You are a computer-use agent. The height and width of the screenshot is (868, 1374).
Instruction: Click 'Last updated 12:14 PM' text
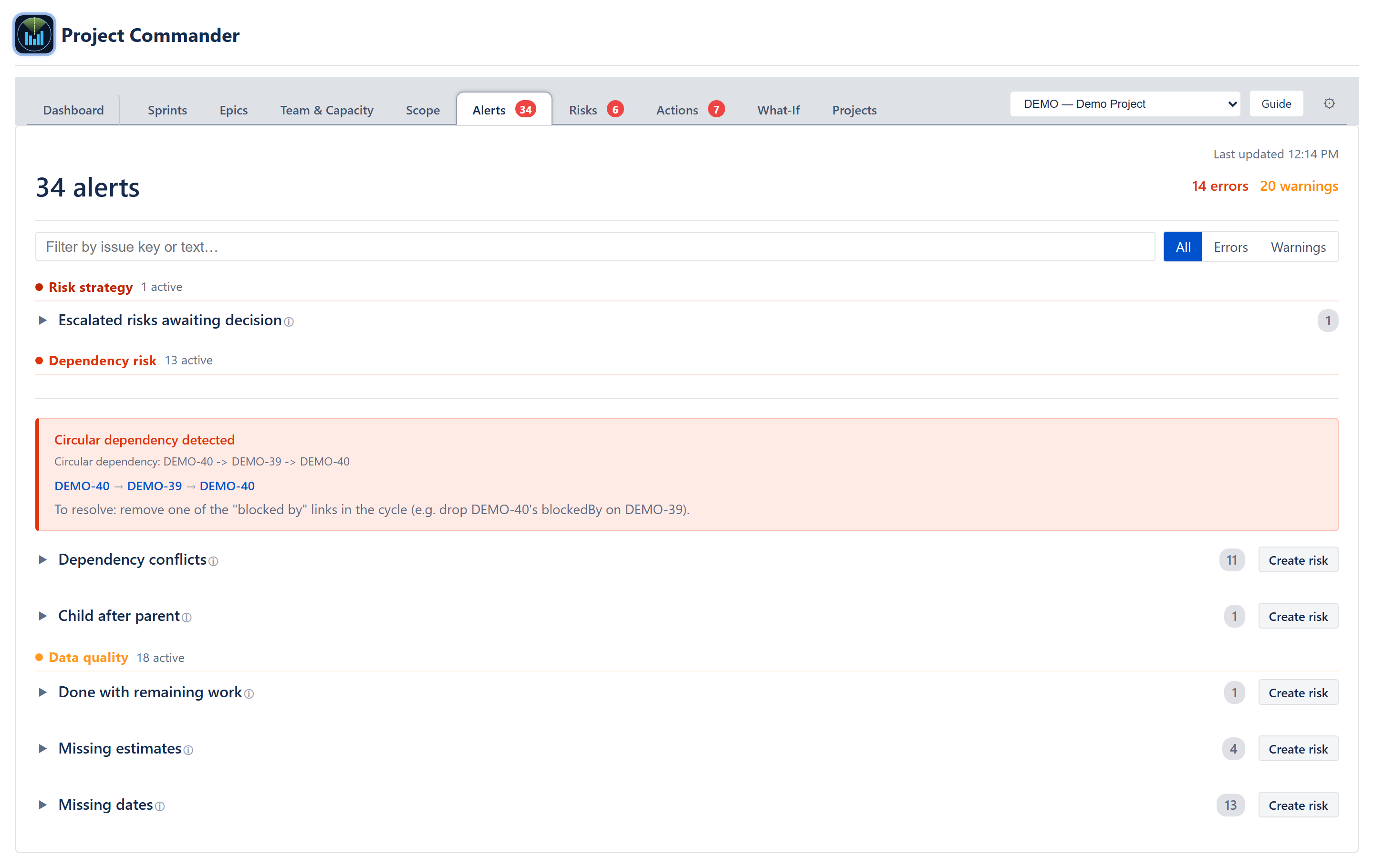(x=1275, y=154)
